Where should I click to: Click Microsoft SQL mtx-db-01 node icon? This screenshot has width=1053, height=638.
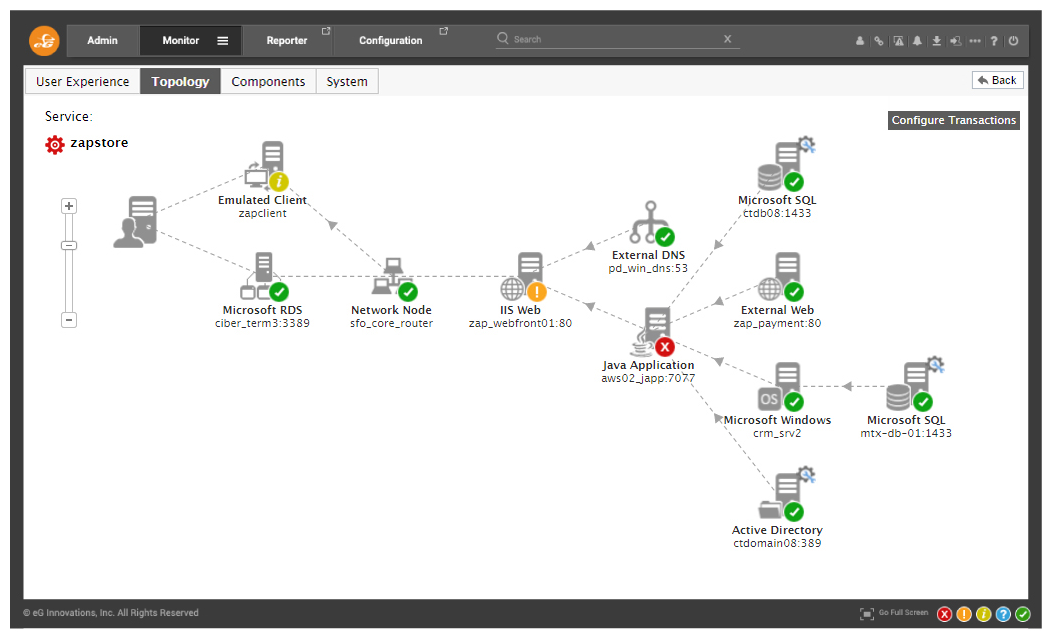[912, 385]
